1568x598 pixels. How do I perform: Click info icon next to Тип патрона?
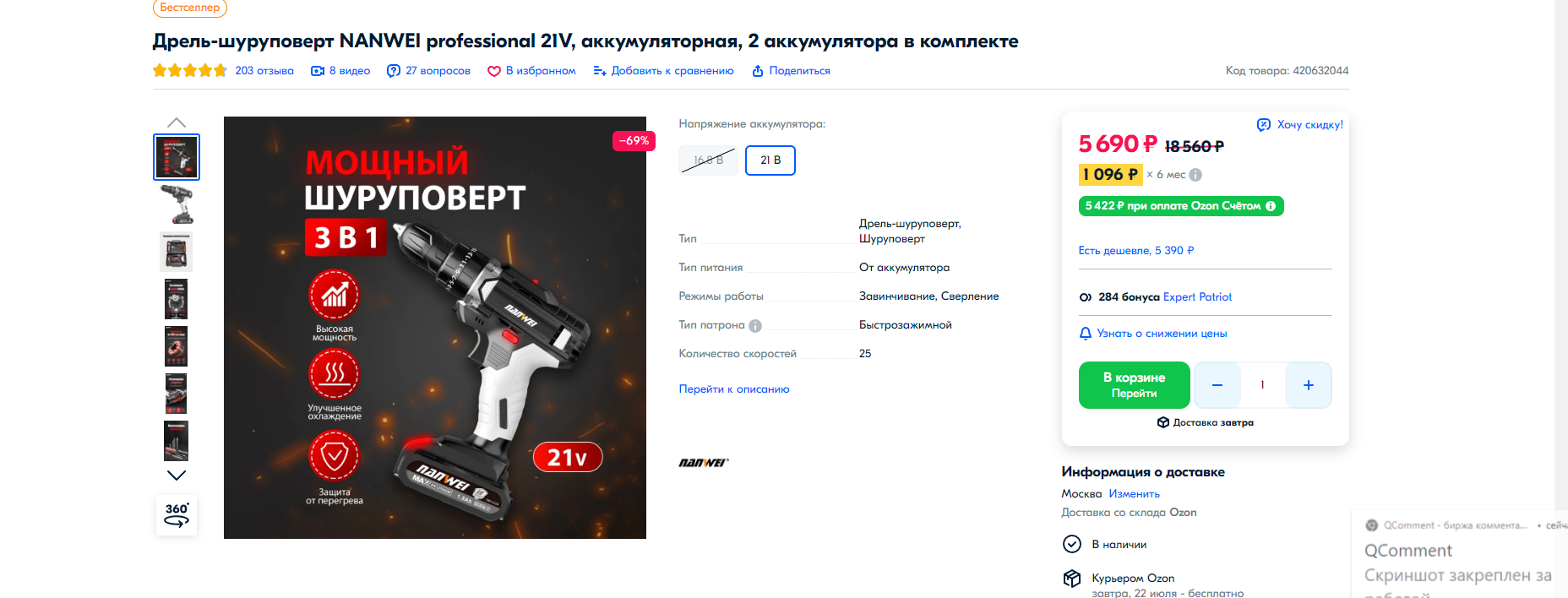(x=755, y=326)
